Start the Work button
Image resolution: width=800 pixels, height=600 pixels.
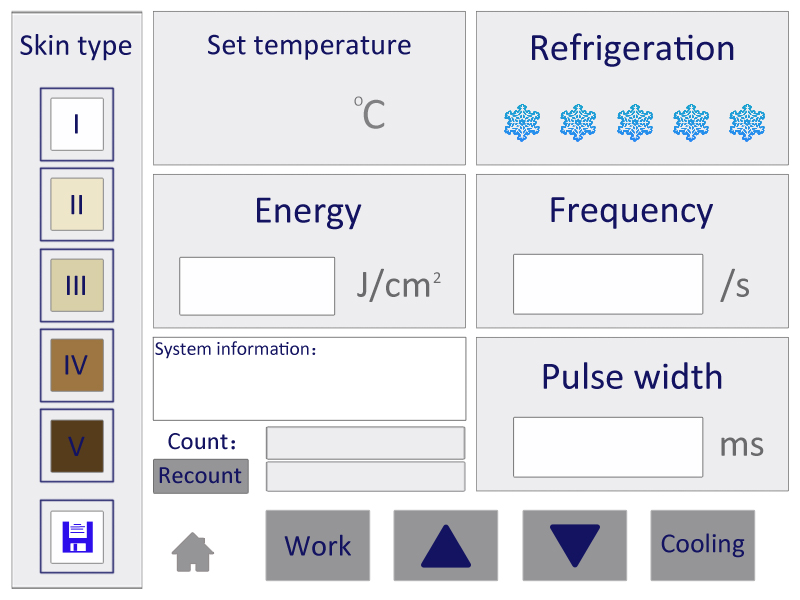tap(317, 545)
